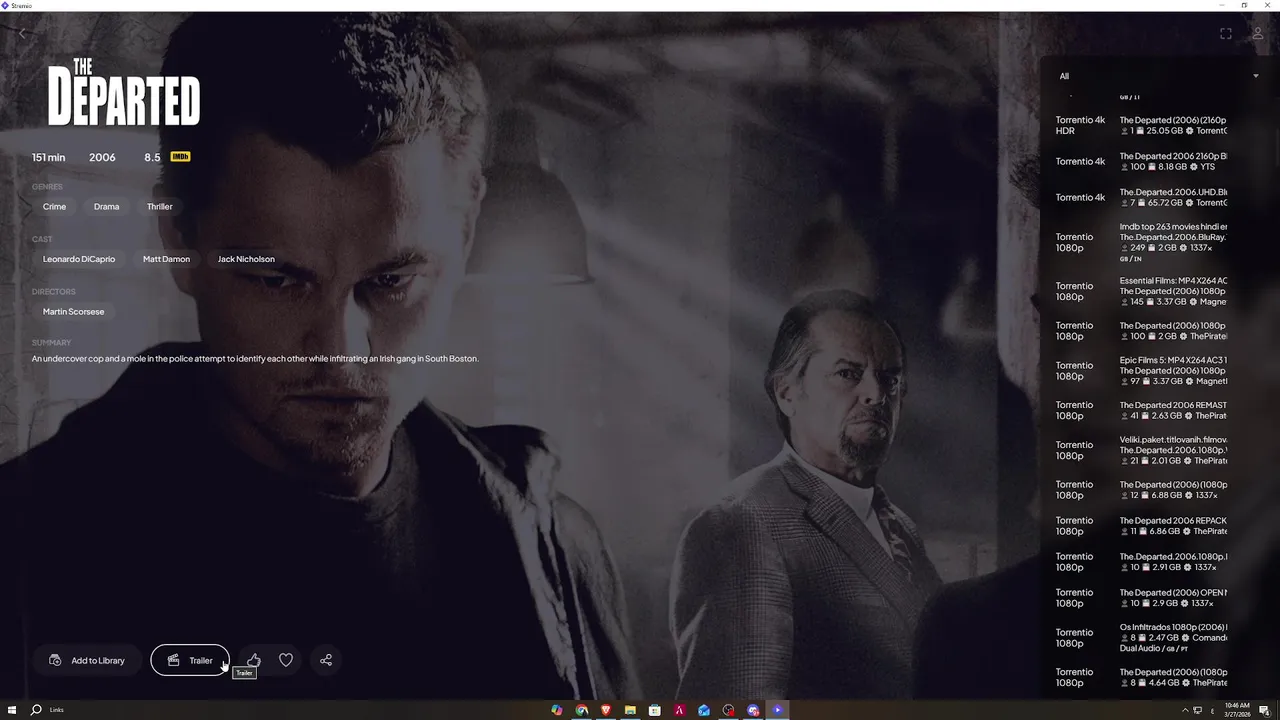Open the IMDb rating badge
1280x720 pixels.
pyautogui.click(x=180, y=157)
